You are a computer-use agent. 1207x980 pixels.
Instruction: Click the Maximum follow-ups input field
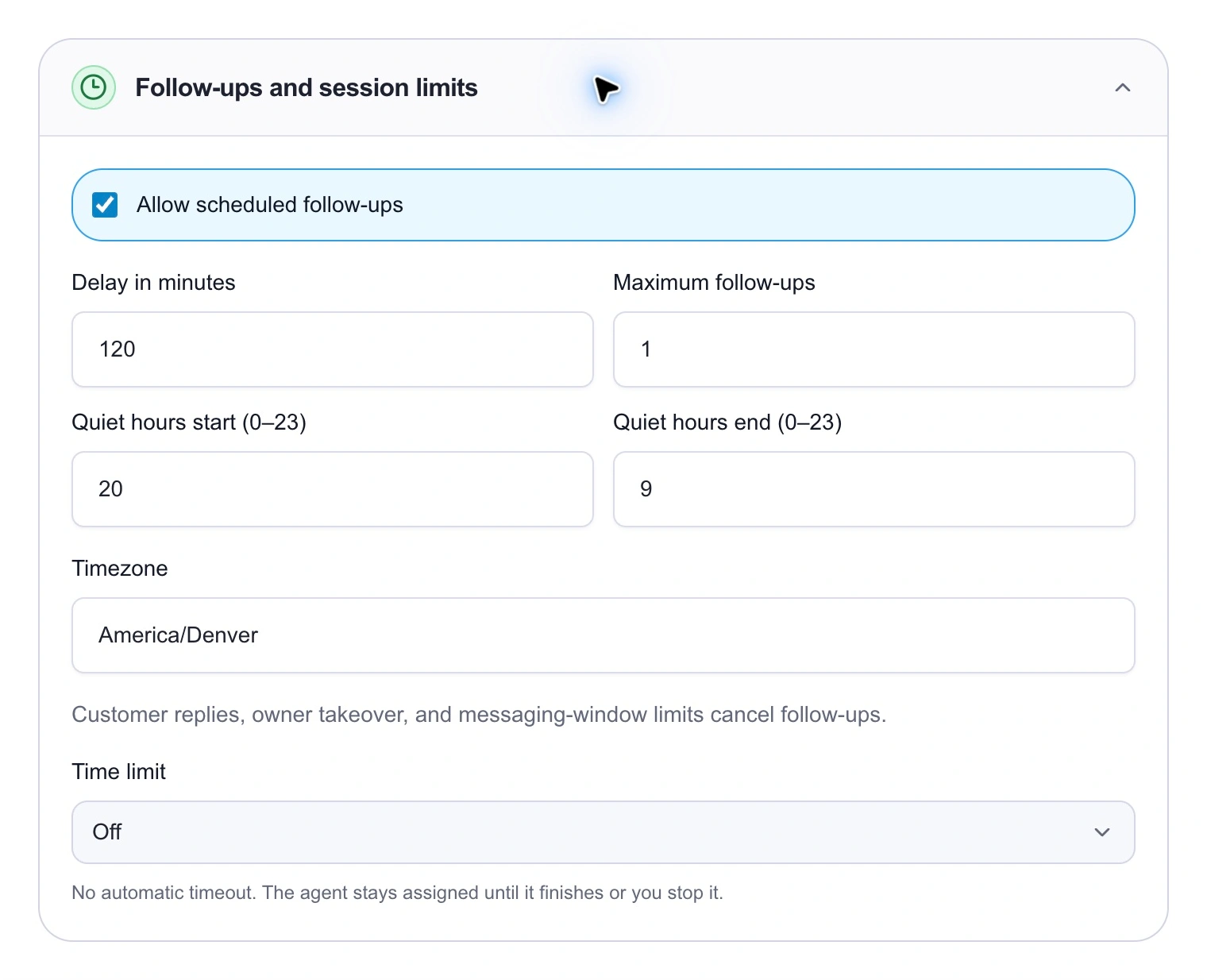(x=873, y=349)
